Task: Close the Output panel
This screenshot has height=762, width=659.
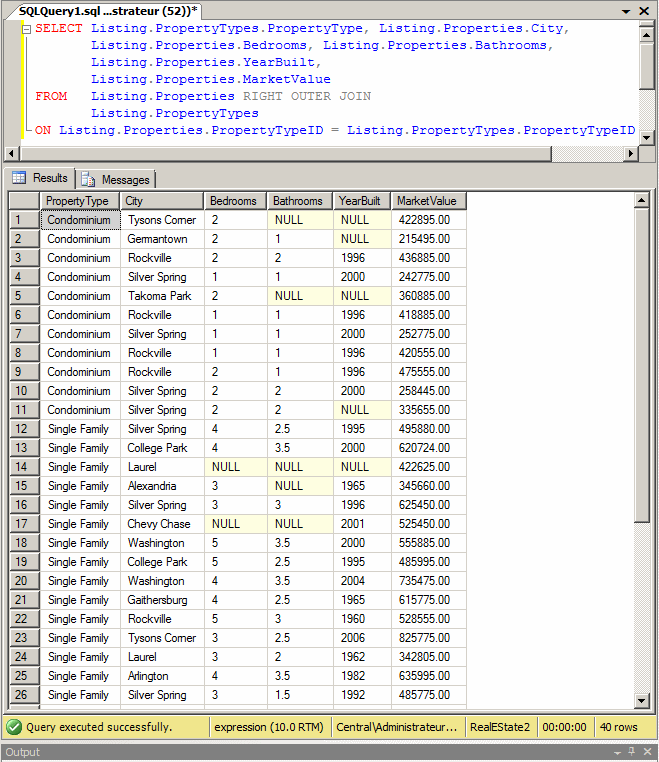Action: click(647, 751)
